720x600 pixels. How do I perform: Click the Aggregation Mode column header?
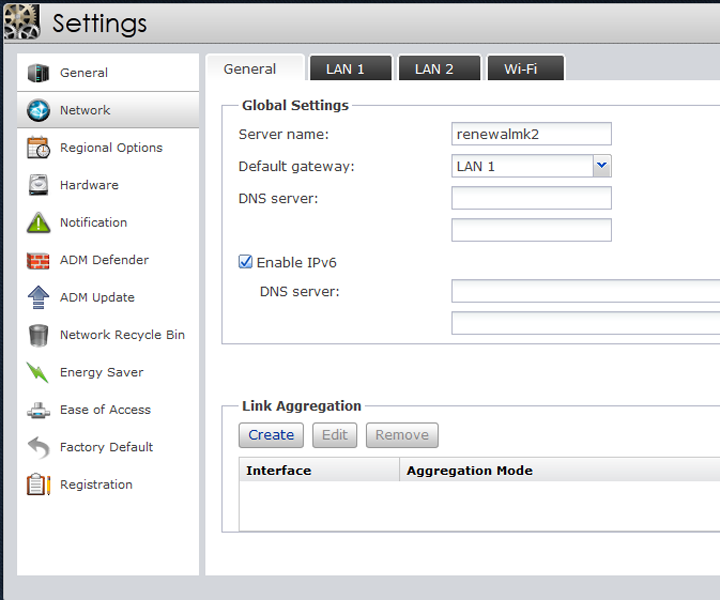pyautogui.click(x=469, y=471)
